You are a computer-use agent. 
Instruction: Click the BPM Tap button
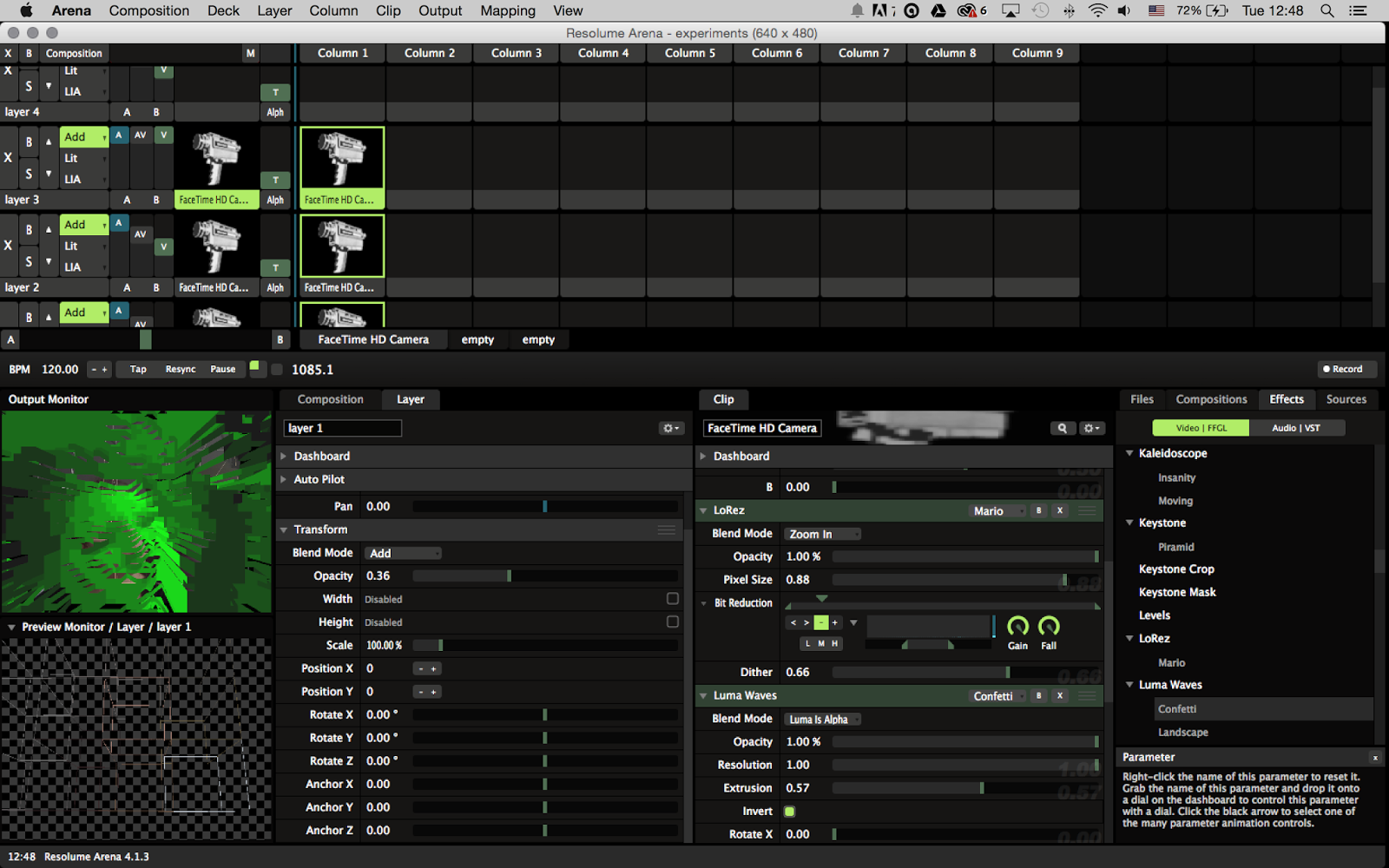pos(138,369)
